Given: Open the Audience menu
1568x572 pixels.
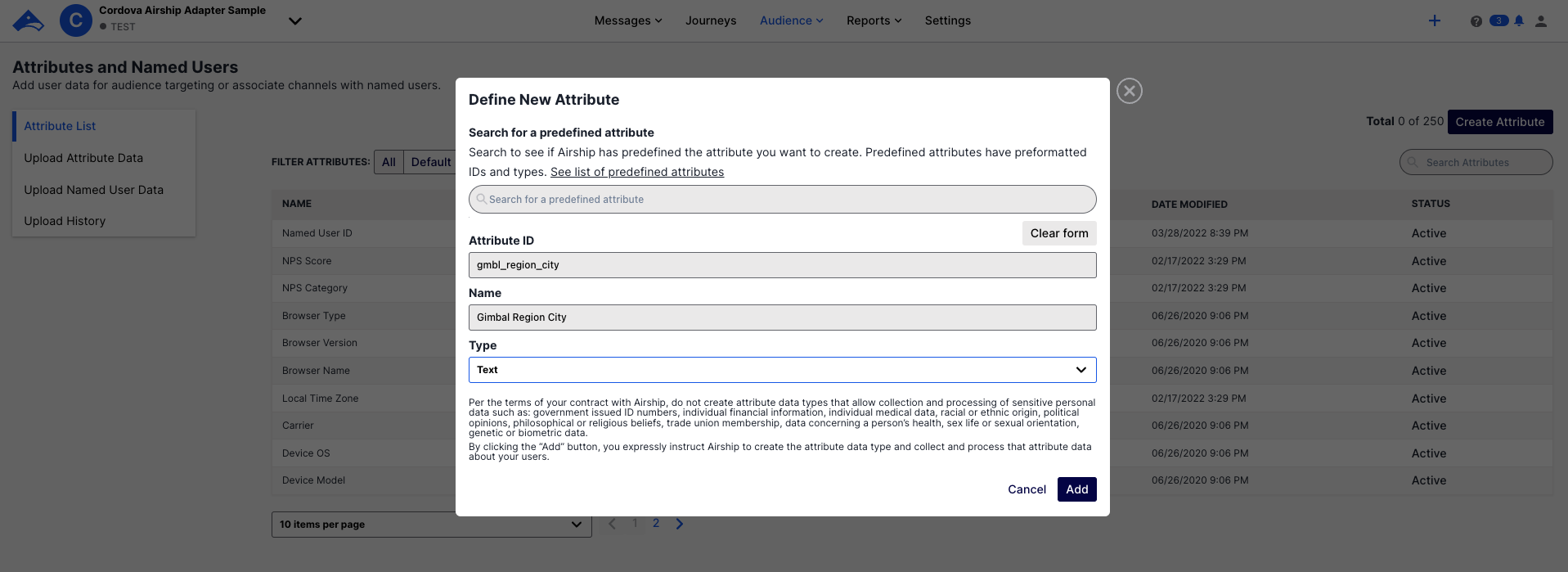Looking at the screenshot, I should point(791,20).
